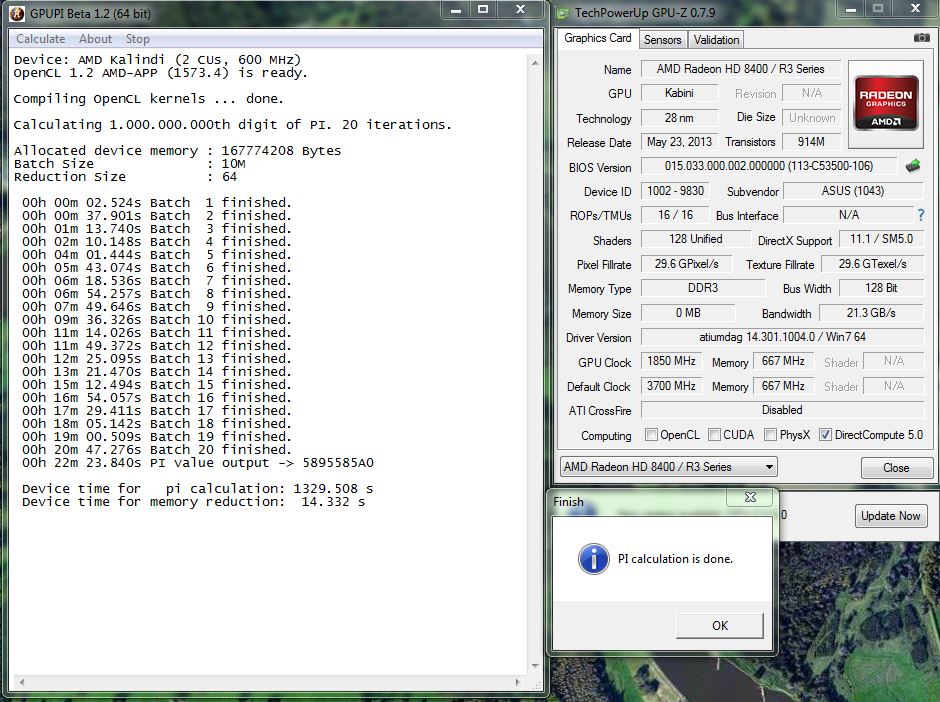Click 'Allocated device memory : 167774208 Bytes'
The width and height of the screenshot is (940, 702).
177,150
